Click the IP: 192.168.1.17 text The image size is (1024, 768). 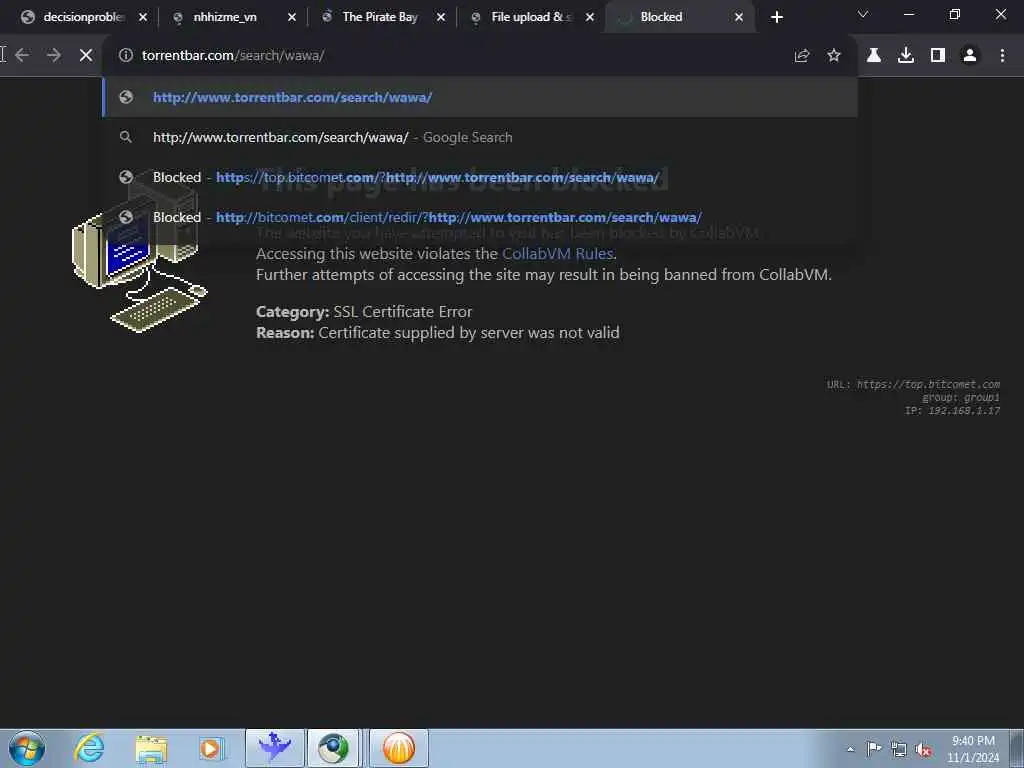[x=952, y=410]
